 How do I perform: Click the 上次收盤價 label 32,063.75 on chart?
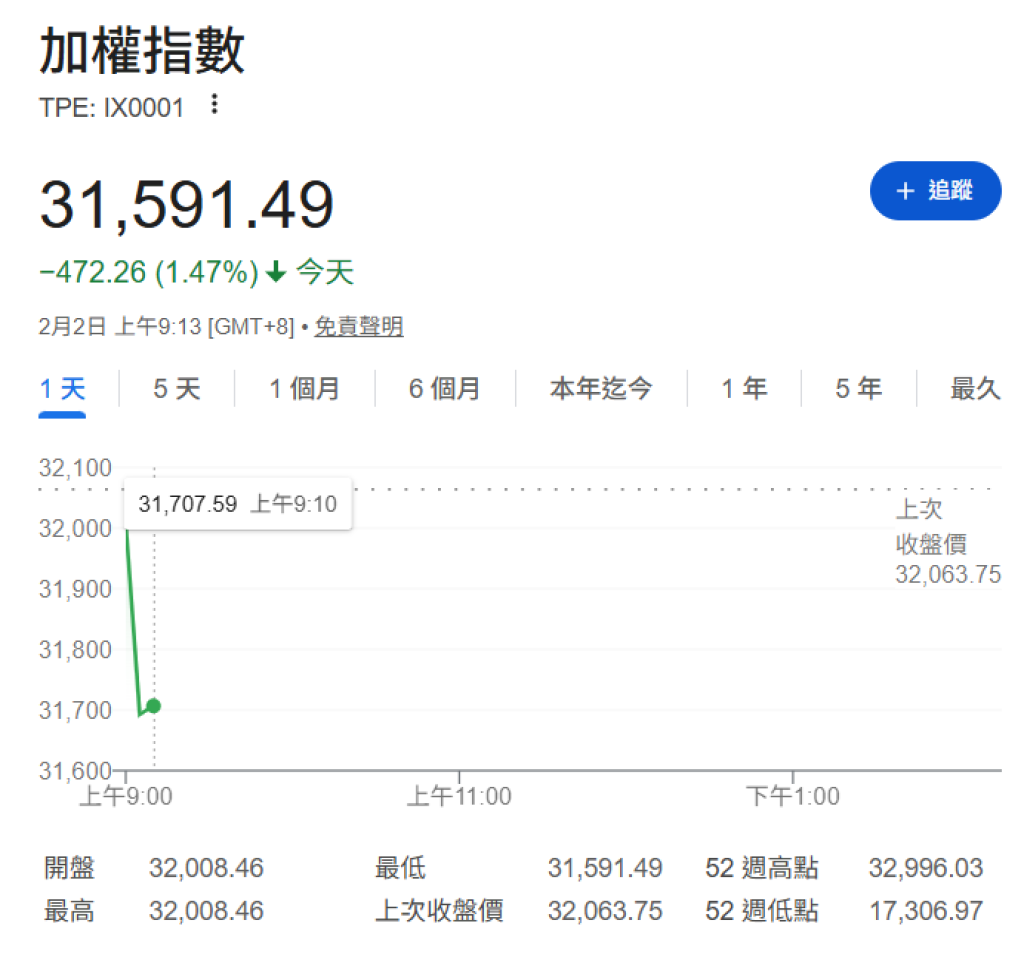click(947, 574)
